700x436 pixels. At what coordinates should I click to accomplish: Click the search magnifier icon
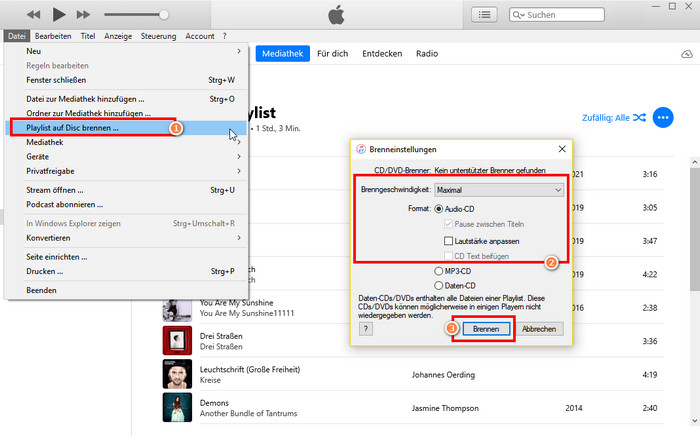coord(517,15)
